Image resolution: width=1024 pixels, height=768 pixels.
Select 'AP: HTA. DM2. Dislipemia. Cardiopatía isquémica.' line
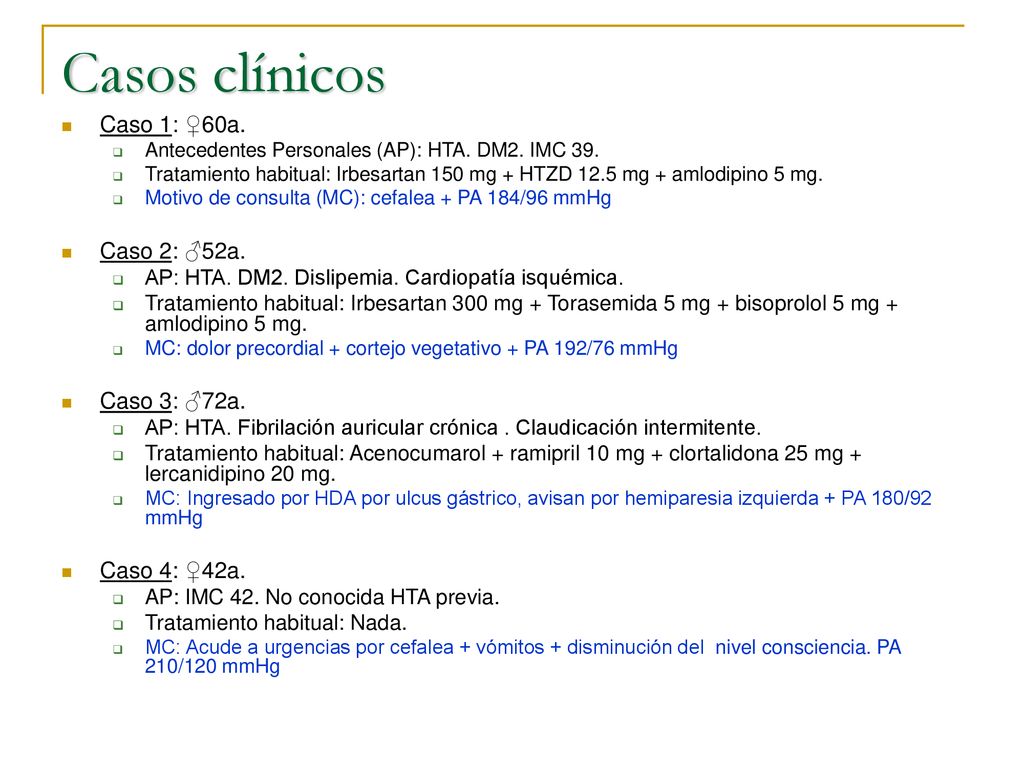pos(384,278)
